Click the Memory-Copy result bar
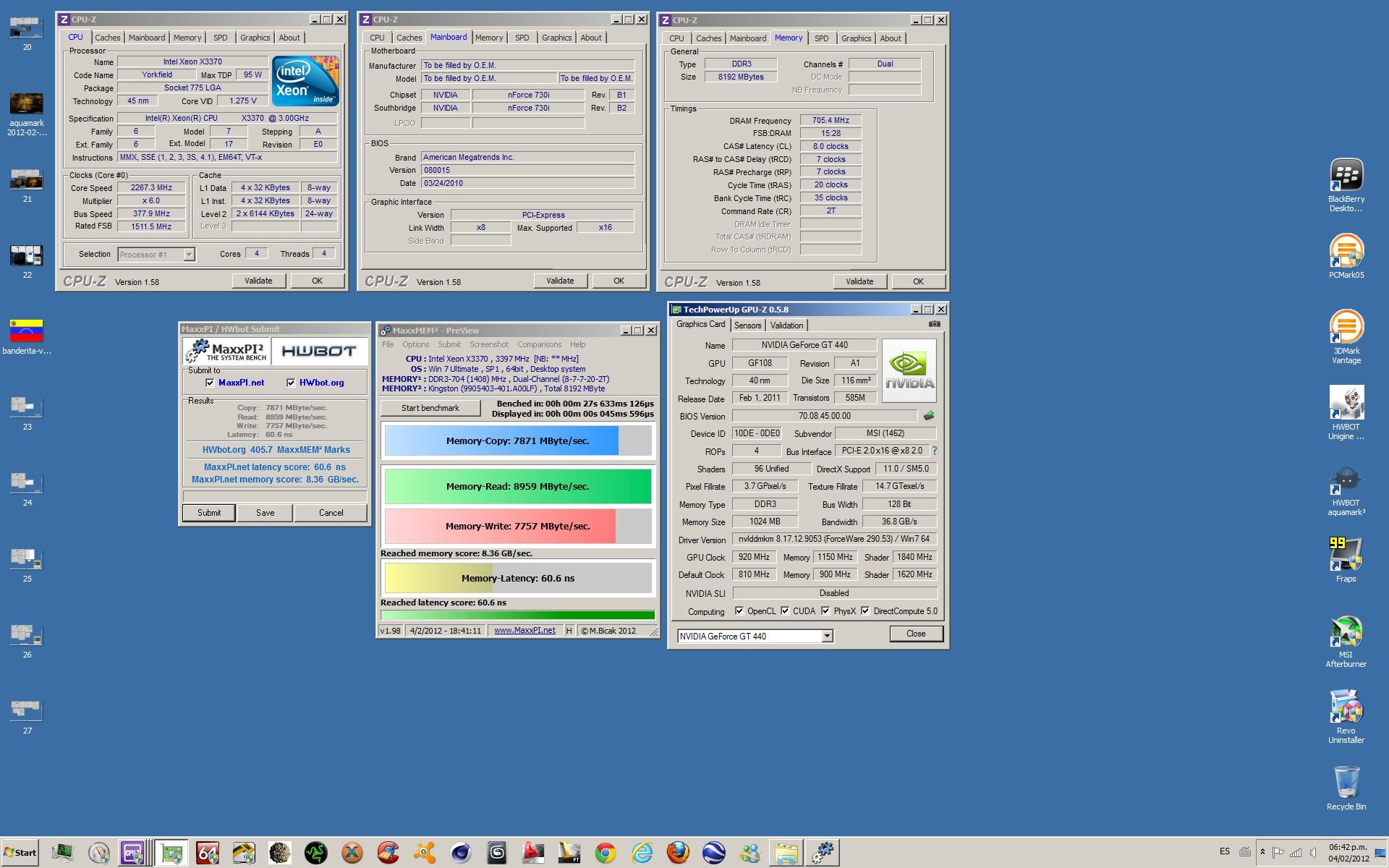 pos(518,441)
